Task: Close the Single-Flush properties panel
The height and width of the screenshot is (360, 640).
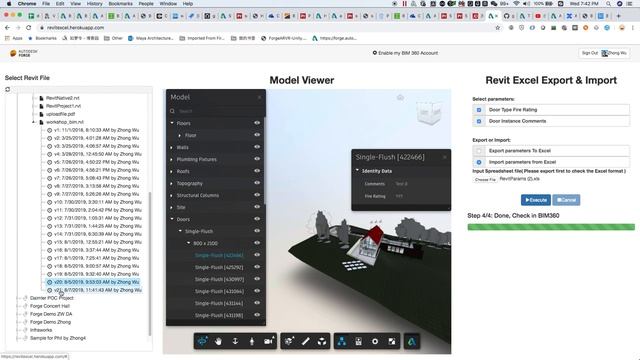Action: [444, 157]
